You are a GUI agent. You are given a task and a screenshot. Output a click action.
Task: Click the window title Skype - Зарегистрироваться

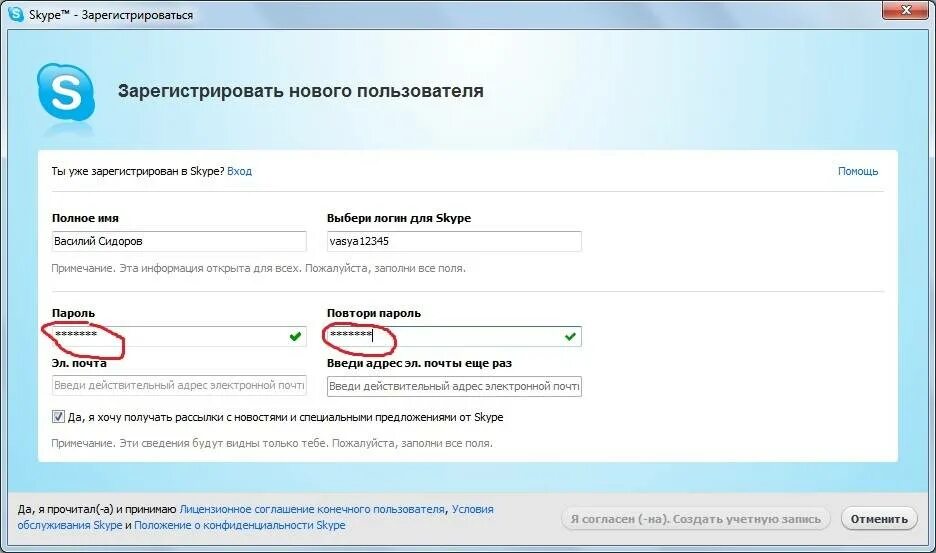(x=111, y=15)
